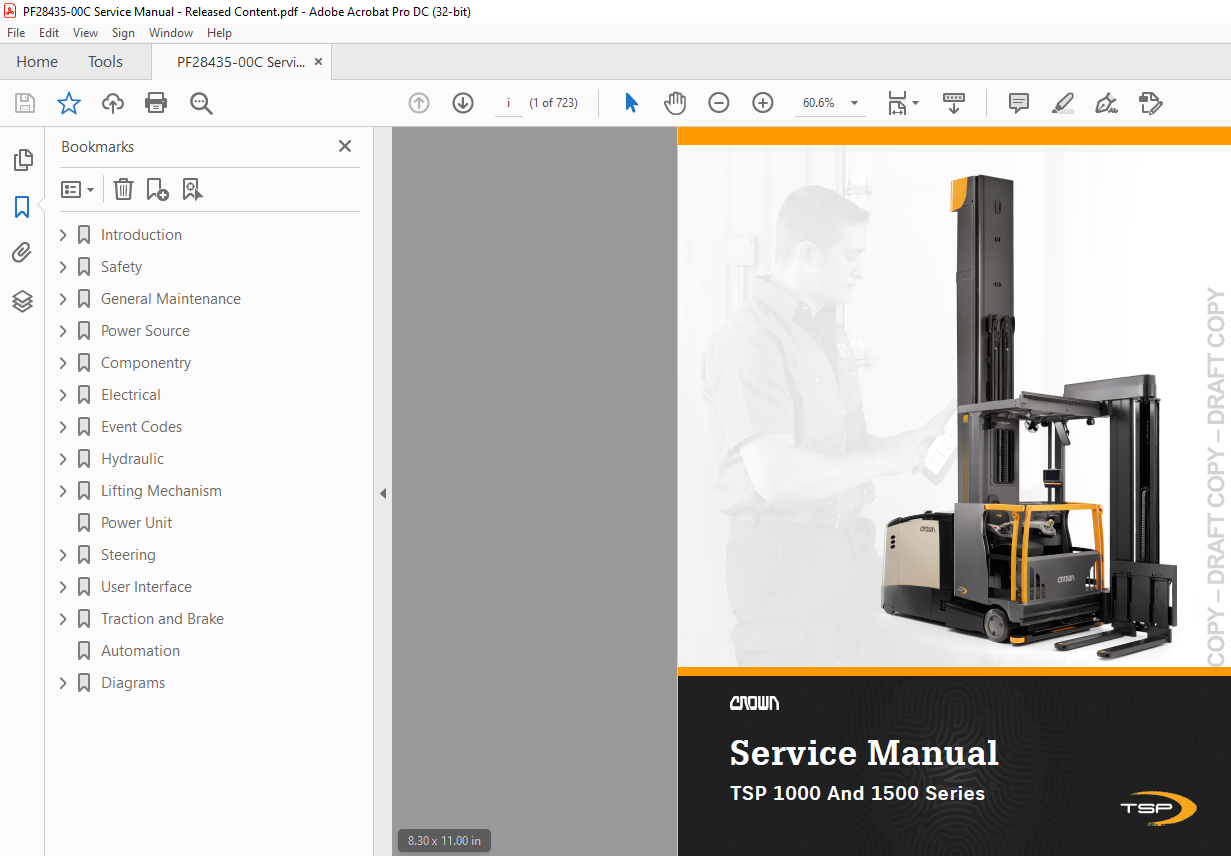Open the Sign menu
Image resolution: width=1231 pixels, height=856 pixels.
123,33
